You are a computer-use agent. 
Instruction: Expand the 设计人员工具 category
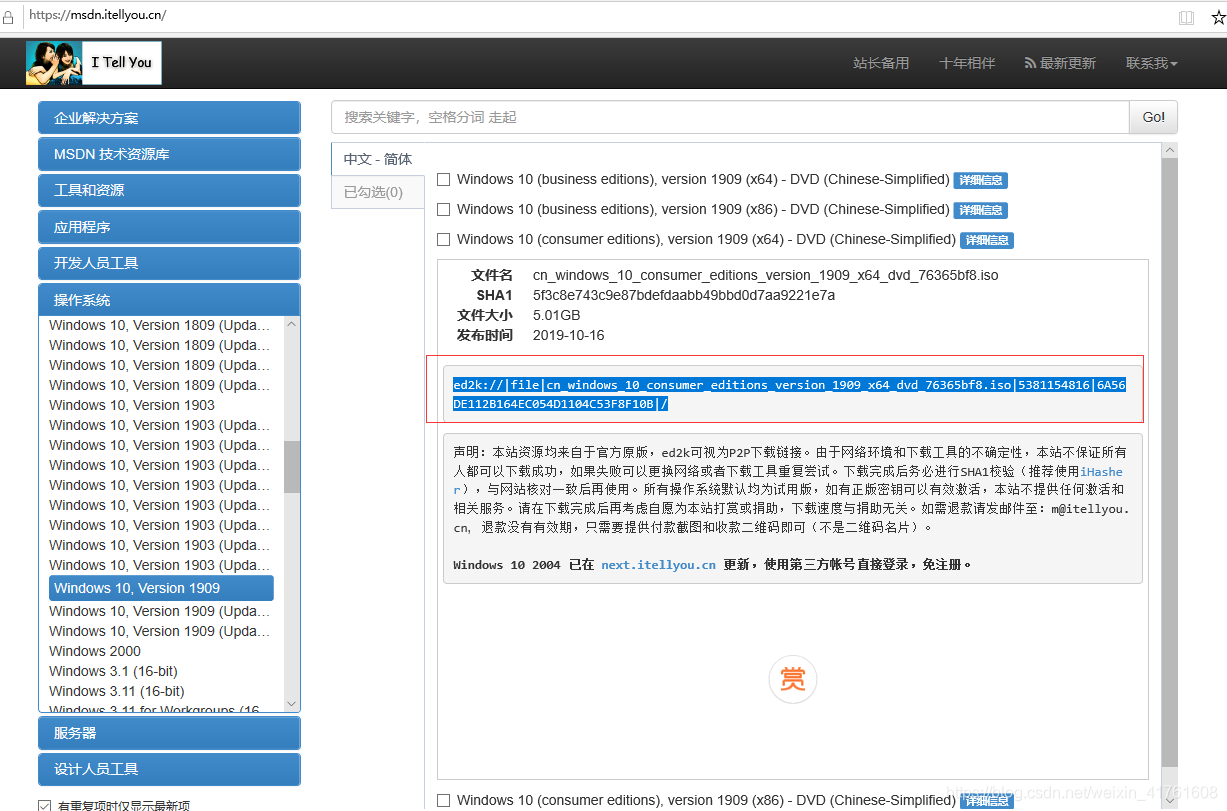coord(168,769)
